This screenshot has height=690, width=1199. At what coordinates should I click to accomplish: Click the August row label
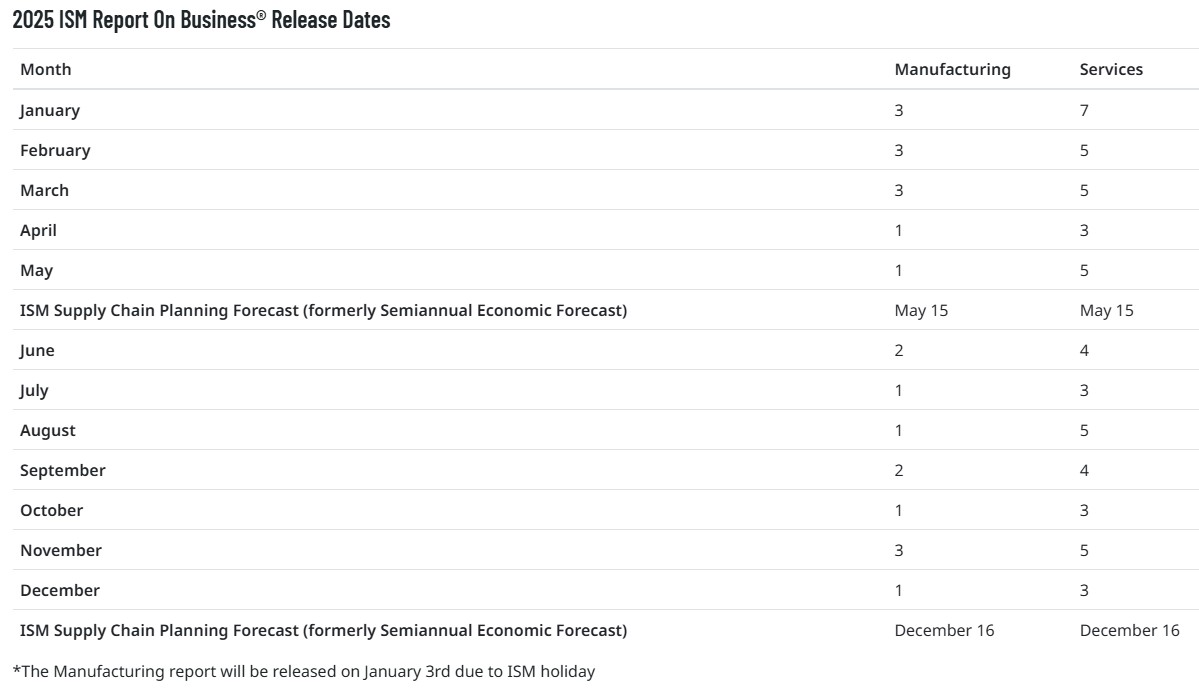(x=48, y=430)
